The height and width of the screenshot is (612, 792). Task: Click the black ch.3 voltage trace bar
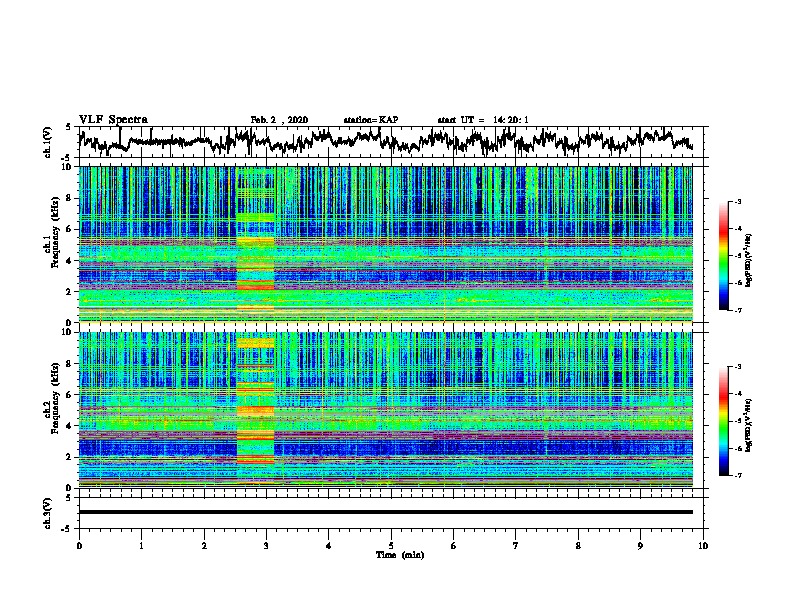(x=385, y=512)
